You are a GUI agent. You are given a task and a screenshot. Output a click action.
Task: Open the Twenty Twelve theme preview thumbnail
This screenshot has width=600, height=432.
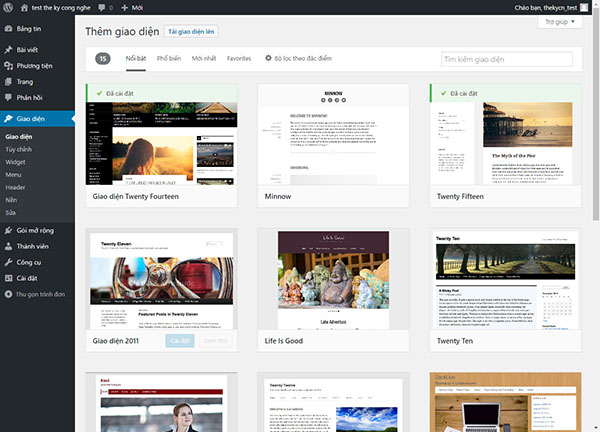(333, 402)
